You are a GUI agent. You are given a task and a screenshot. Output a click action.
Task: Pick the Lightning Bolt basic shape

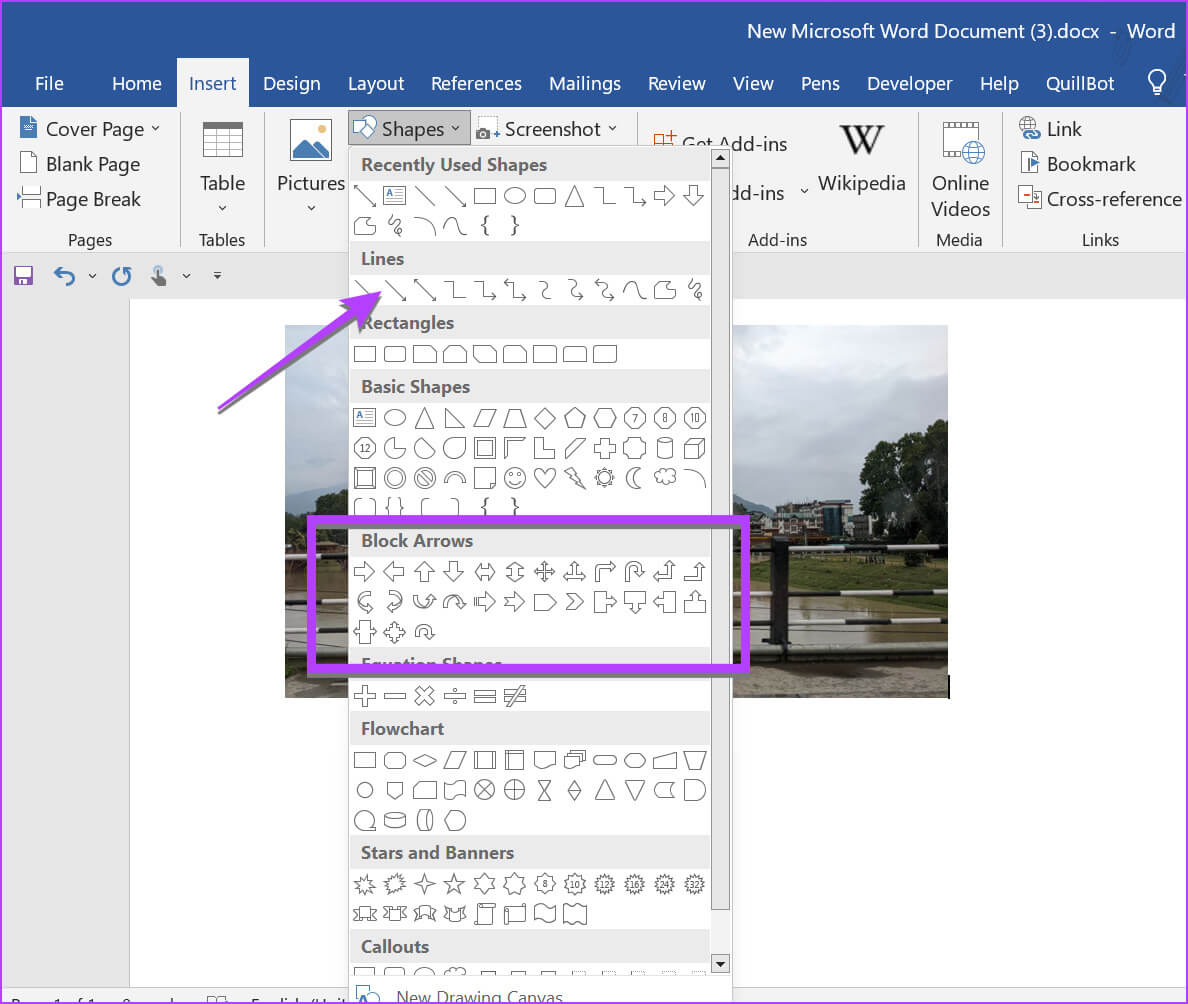click(x=574, y=477)
